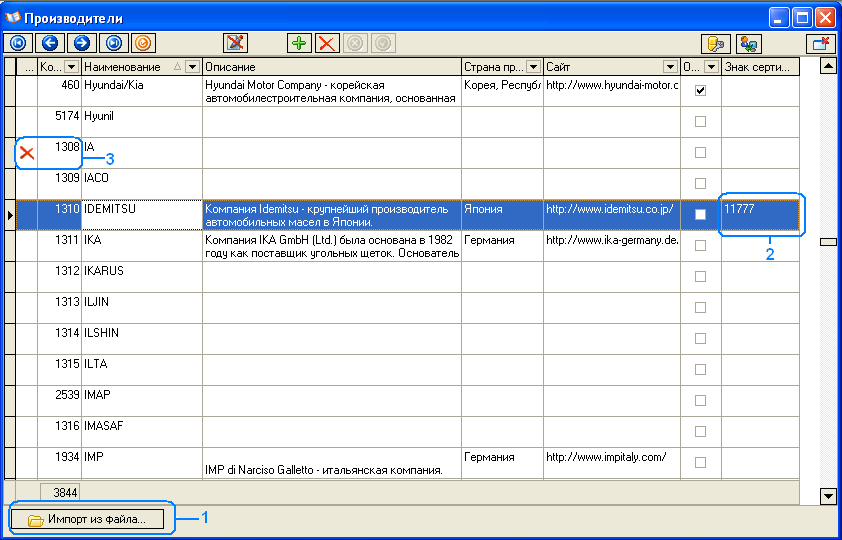Select the Hyundai/Kia name cell
Screen dimensions: 842x540
click(x=142, y=91)
